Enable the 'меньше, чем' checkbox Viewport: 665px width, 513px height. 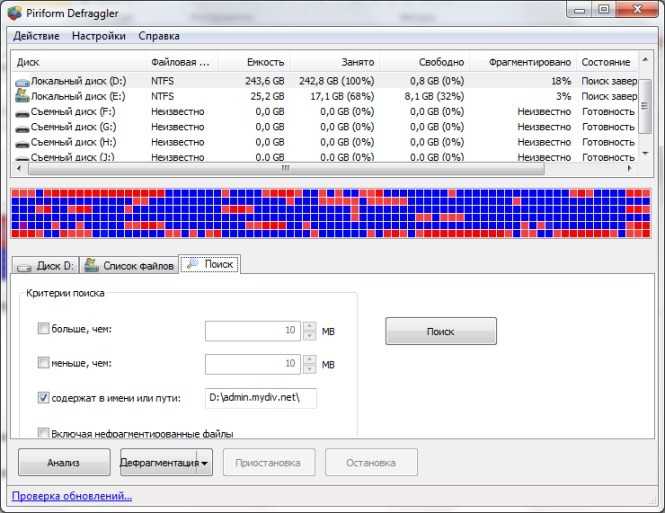[x=43, y=362]
